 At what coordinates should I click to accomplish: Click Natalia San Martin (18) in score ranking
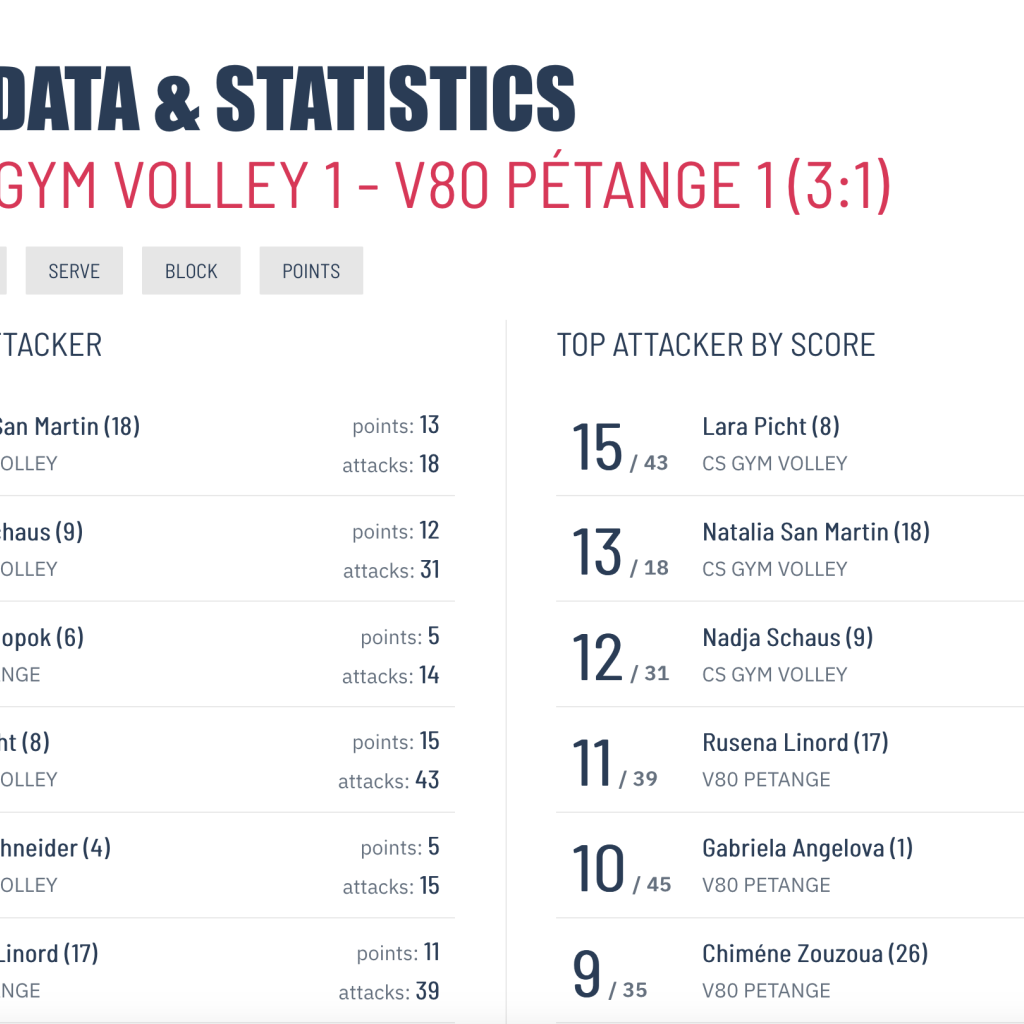816,532
